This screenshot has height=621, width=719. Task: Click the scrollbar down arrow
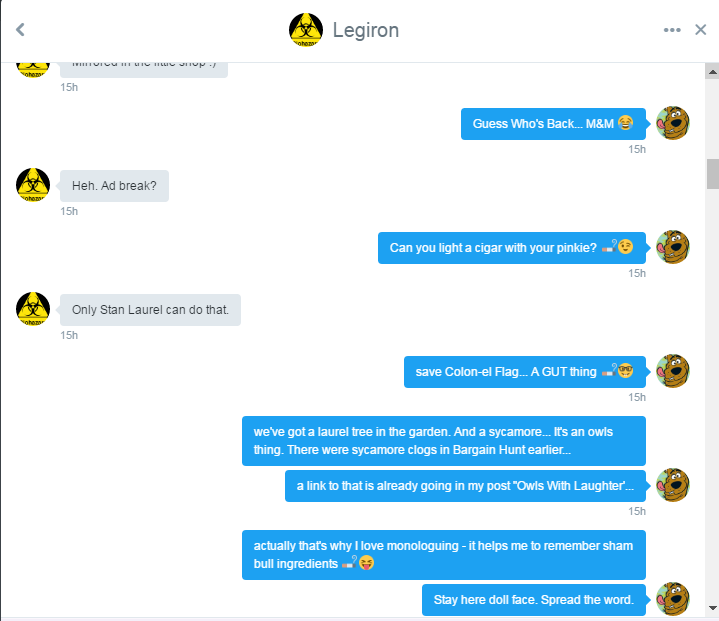(x=712, y=608)
